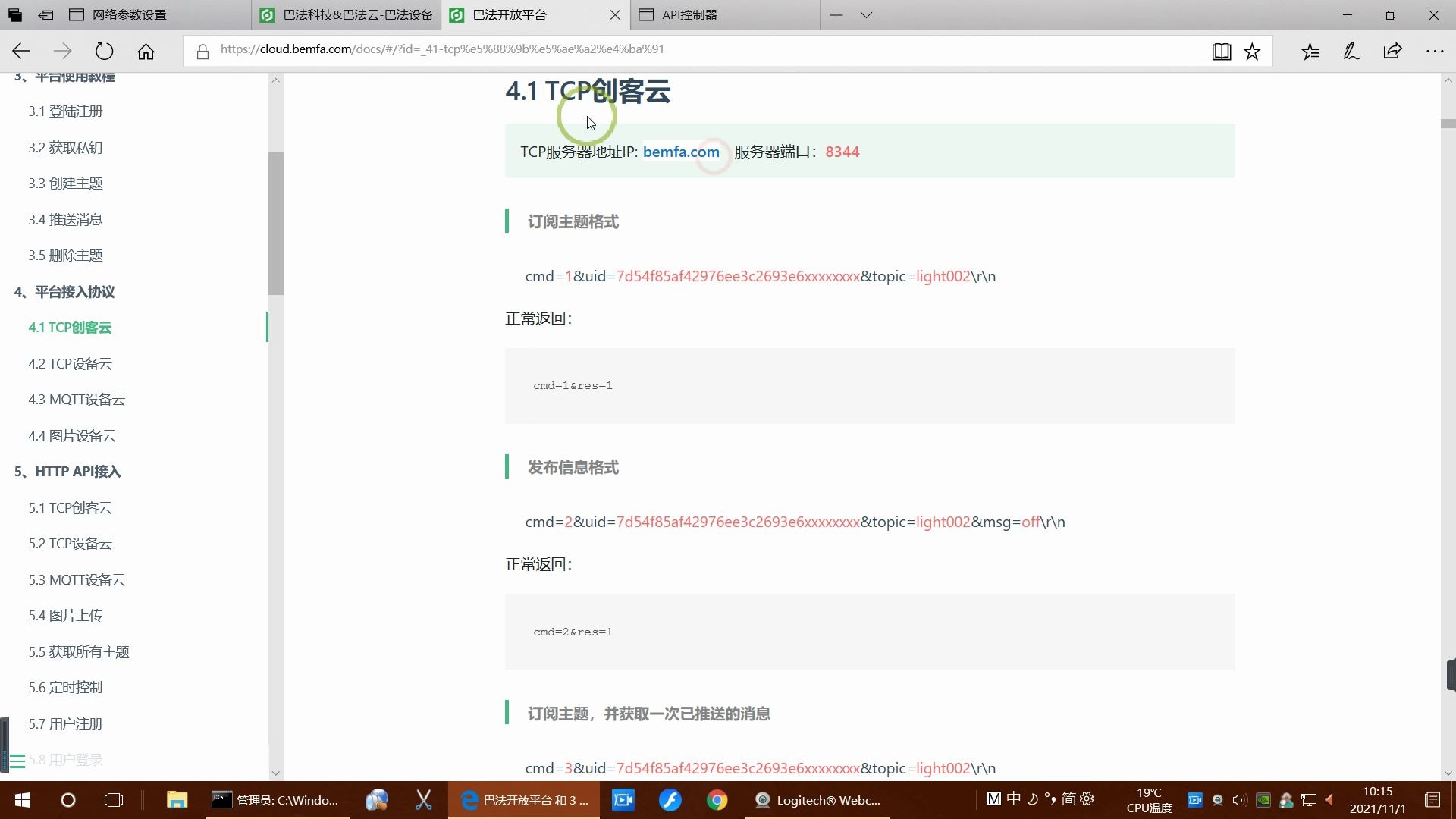Open Task View on taskbar
The height and width of the screenshot is (819, 1456).
click(114, 800)
